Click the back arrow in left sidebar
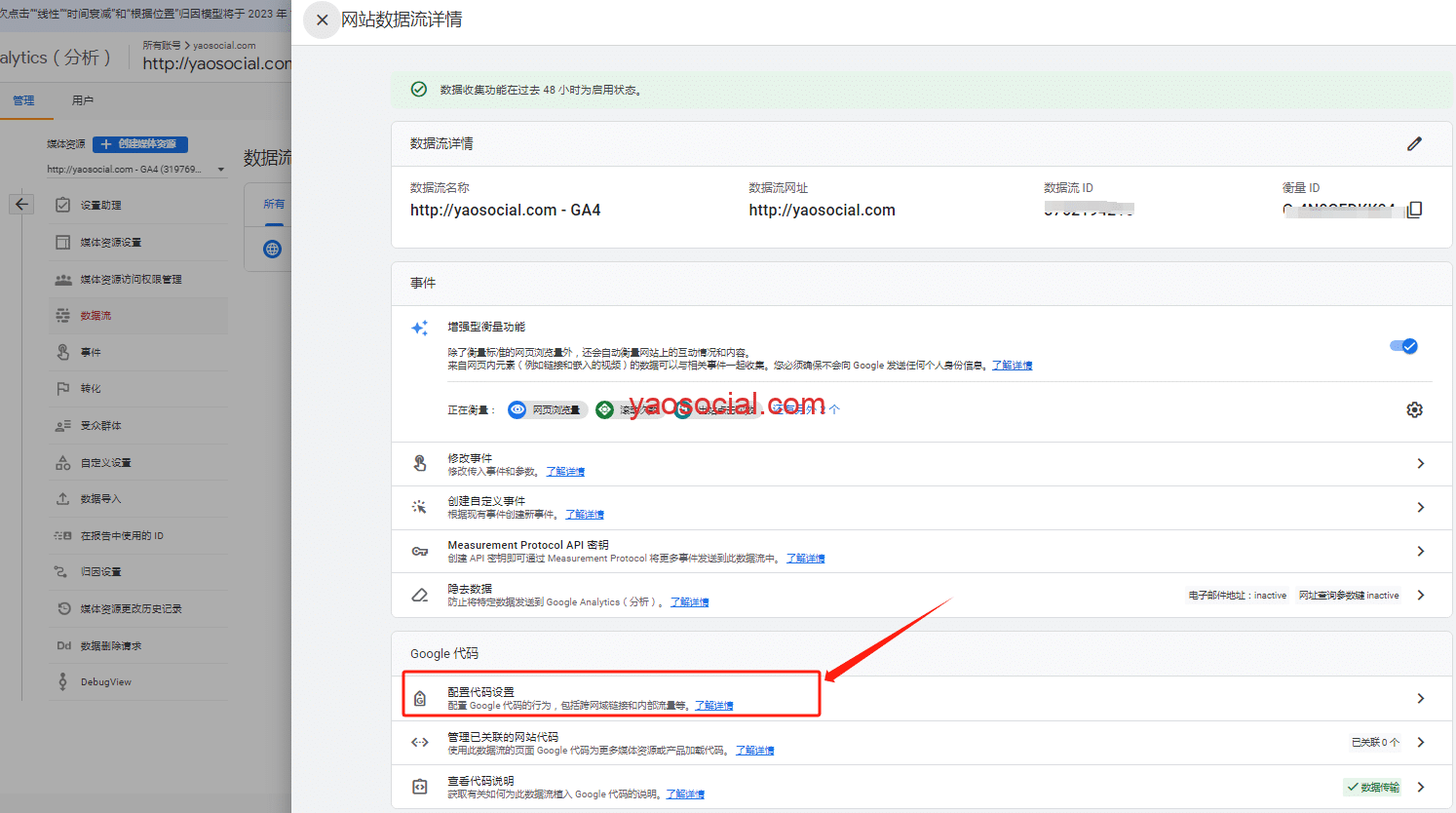 point(21,204)
